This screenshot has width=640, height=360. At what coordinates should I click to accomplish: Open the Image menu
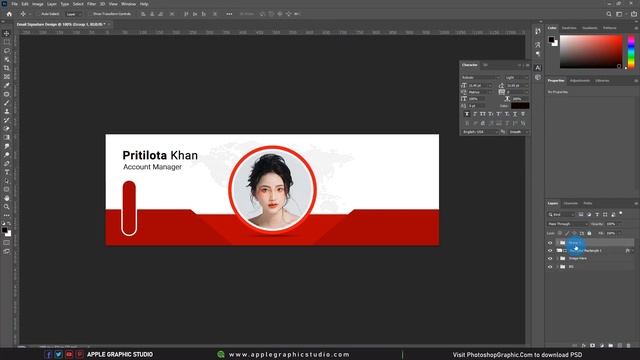point(38,4)
